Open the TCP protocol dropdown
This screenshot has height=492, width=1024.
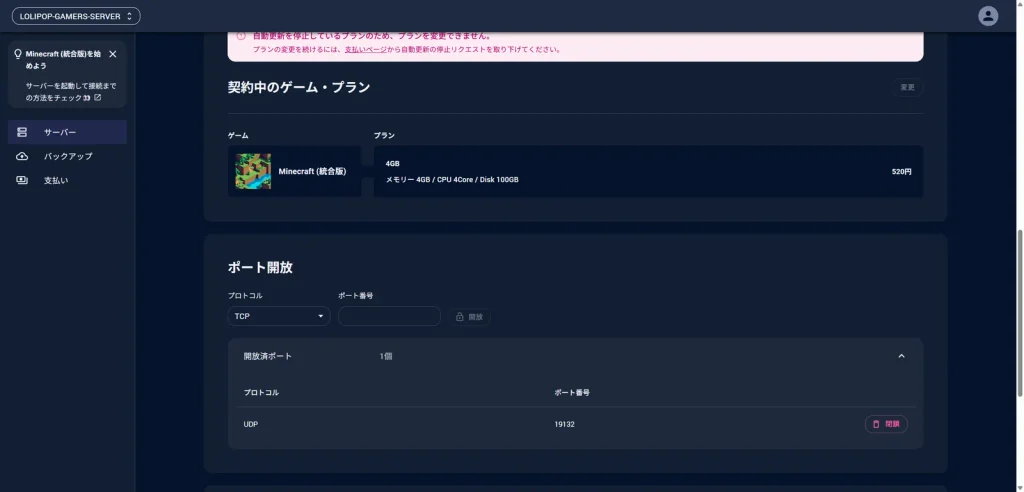279,316
